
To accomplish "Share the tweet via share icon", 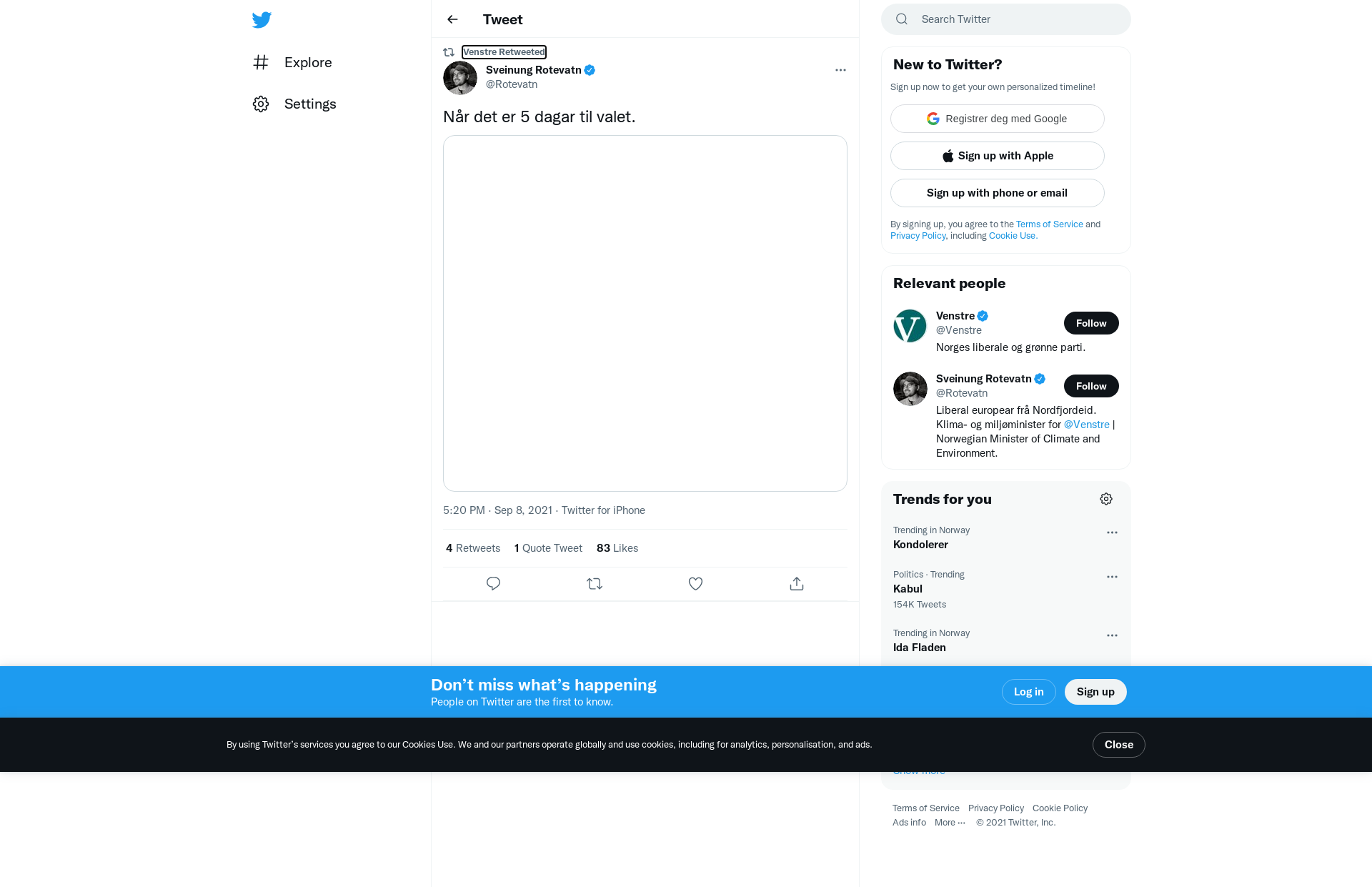I will coord(797,584).
